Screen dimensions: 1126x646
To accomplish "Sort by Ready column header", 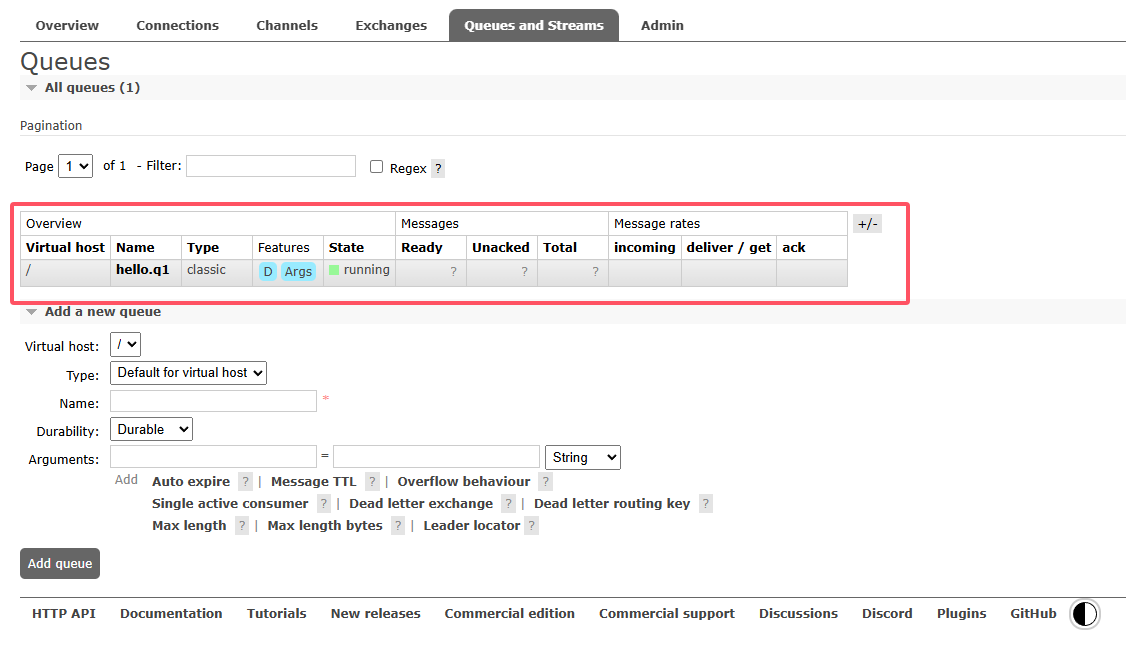I will point(422,248).
